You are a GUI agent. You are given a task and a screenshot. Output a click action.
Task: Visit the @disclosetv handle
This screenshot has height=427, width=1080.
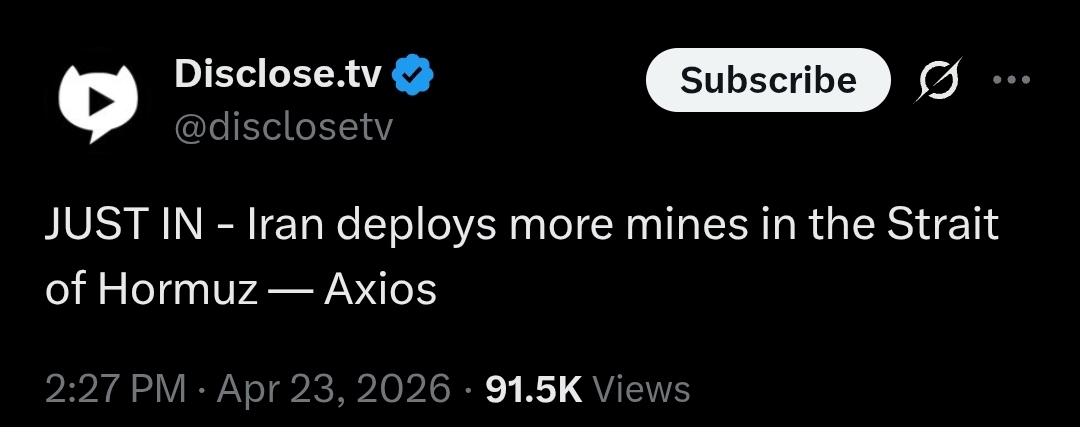[x=283, y=127]
